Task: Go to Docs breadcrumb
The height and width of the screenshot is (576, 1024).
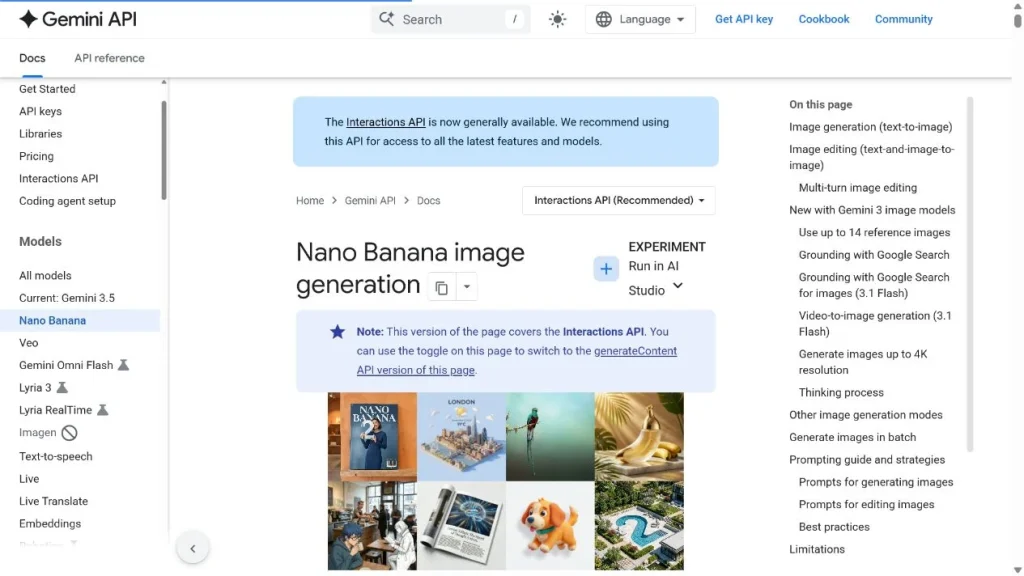Action: point(428,200)
